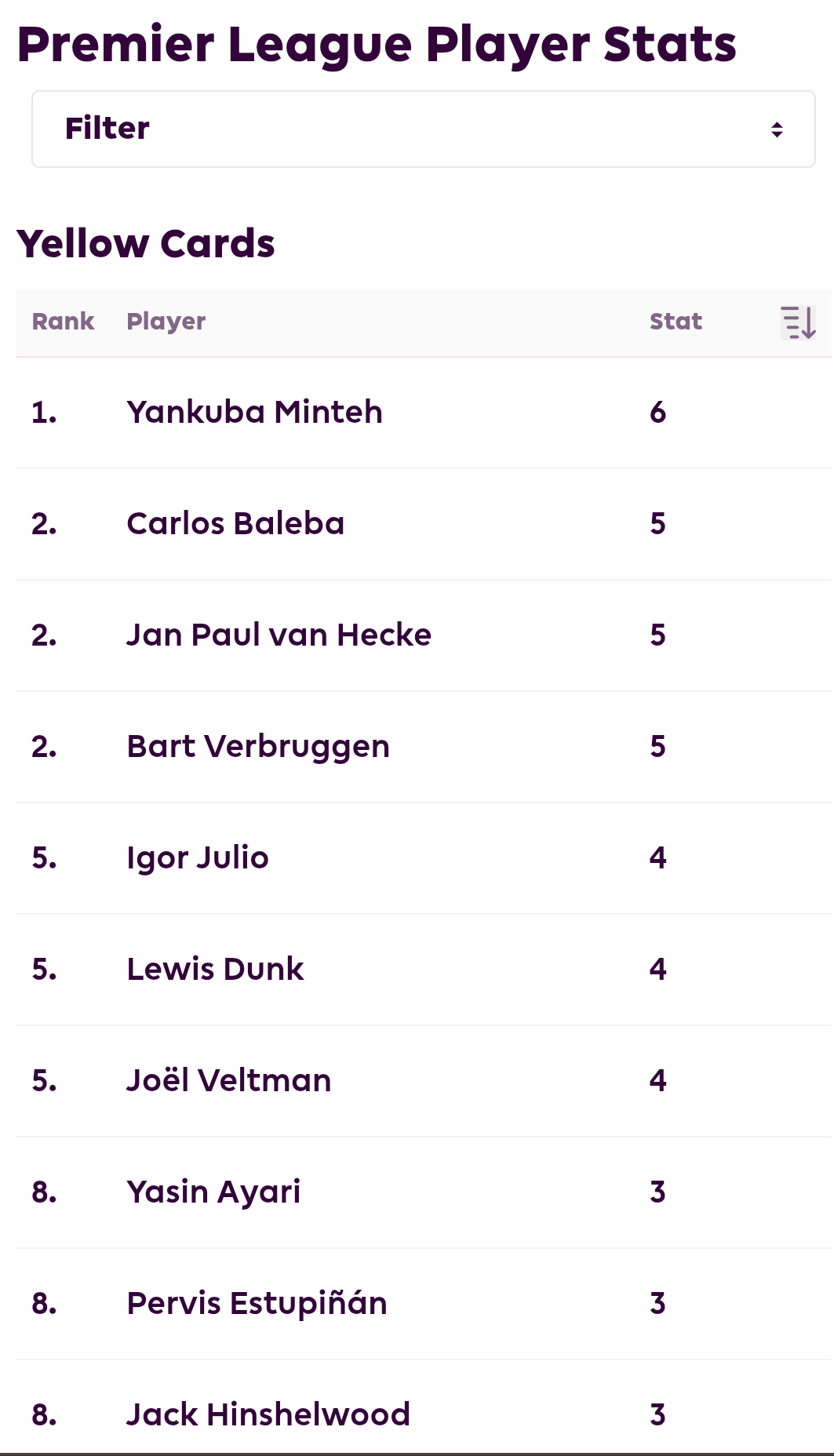
Task: Select the Yankuba Minteh player row
Action: (424, 413)
